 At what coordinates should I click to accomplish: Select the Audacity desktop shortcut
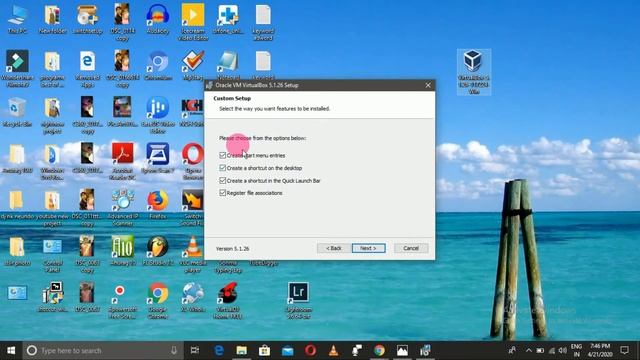click(x=158, y=19)
